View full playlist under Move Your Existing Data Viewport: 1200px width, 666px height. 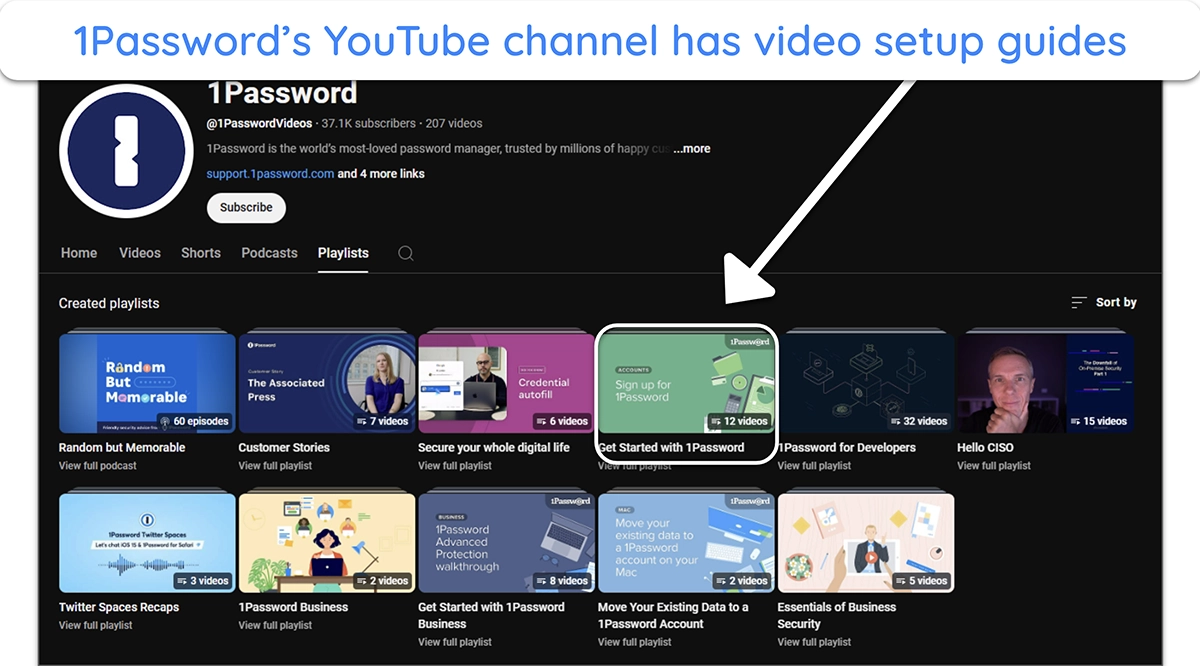pos(634,642)
